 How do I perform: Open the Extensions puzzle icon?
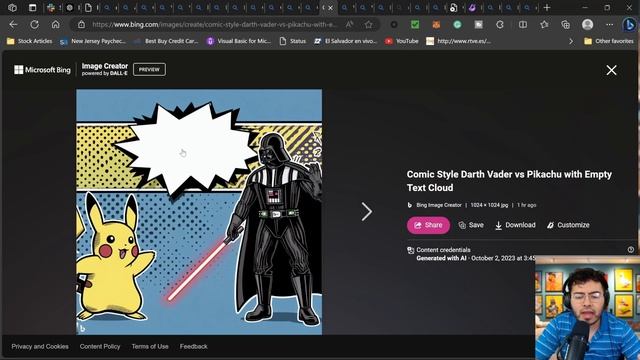[x=500, y=24]
